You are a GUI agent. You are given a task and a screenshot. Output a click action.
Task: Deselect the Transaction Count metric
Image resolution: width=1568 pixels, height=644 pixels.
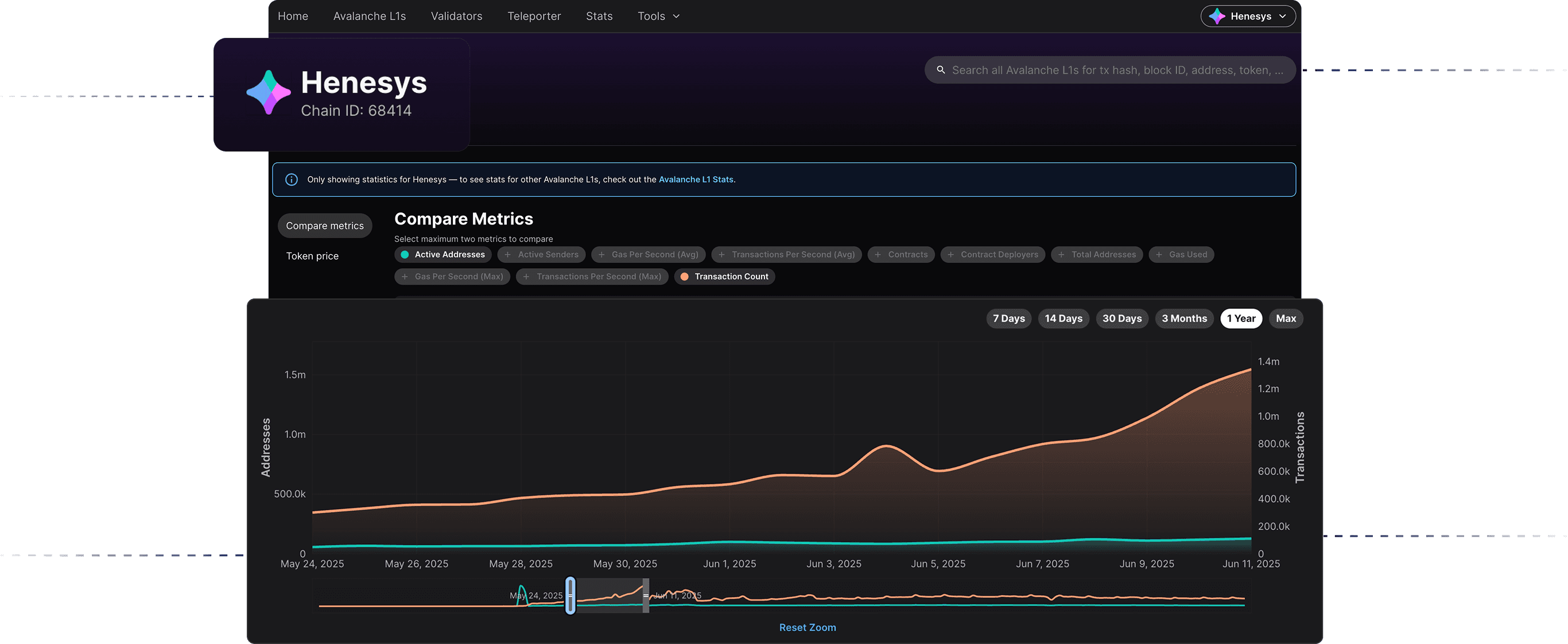pyautogui.click(x=724, y=276)
